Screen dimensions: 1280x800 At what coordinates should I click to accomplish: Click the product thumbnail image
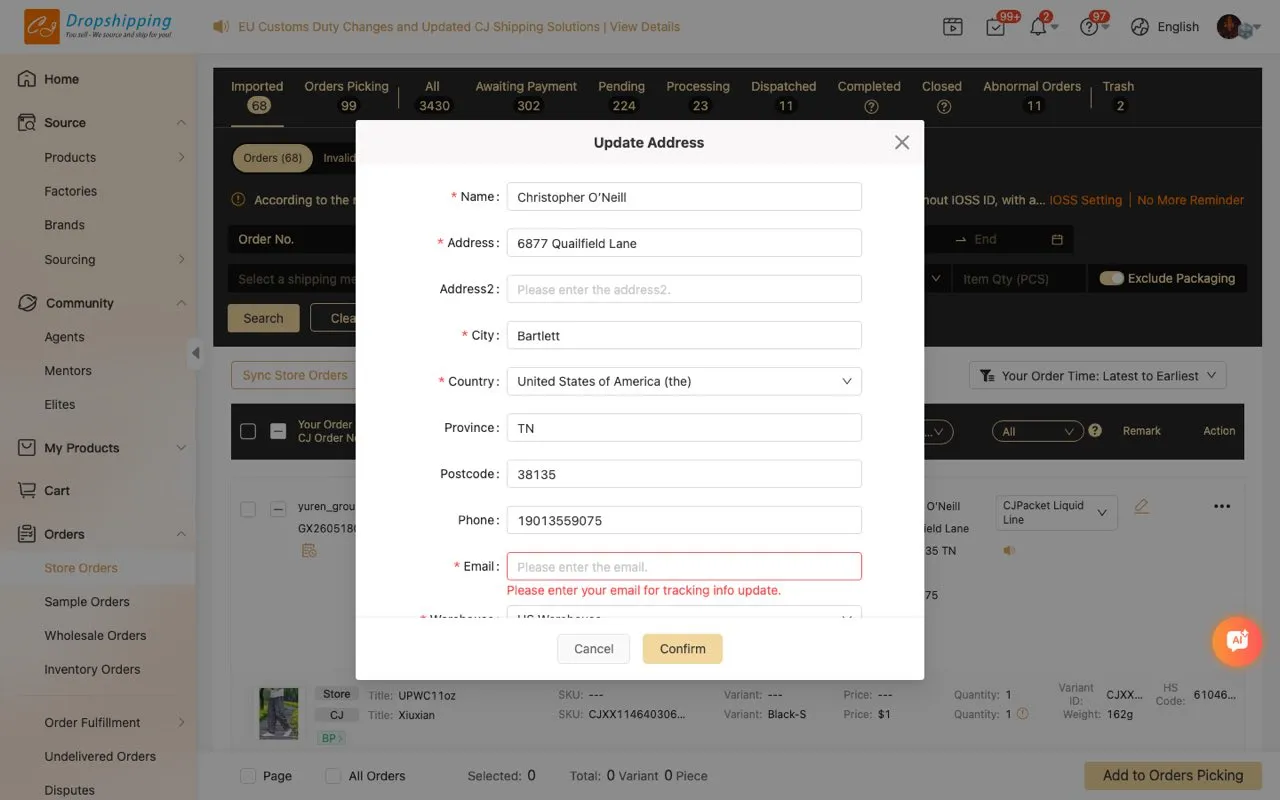(279, 713)
